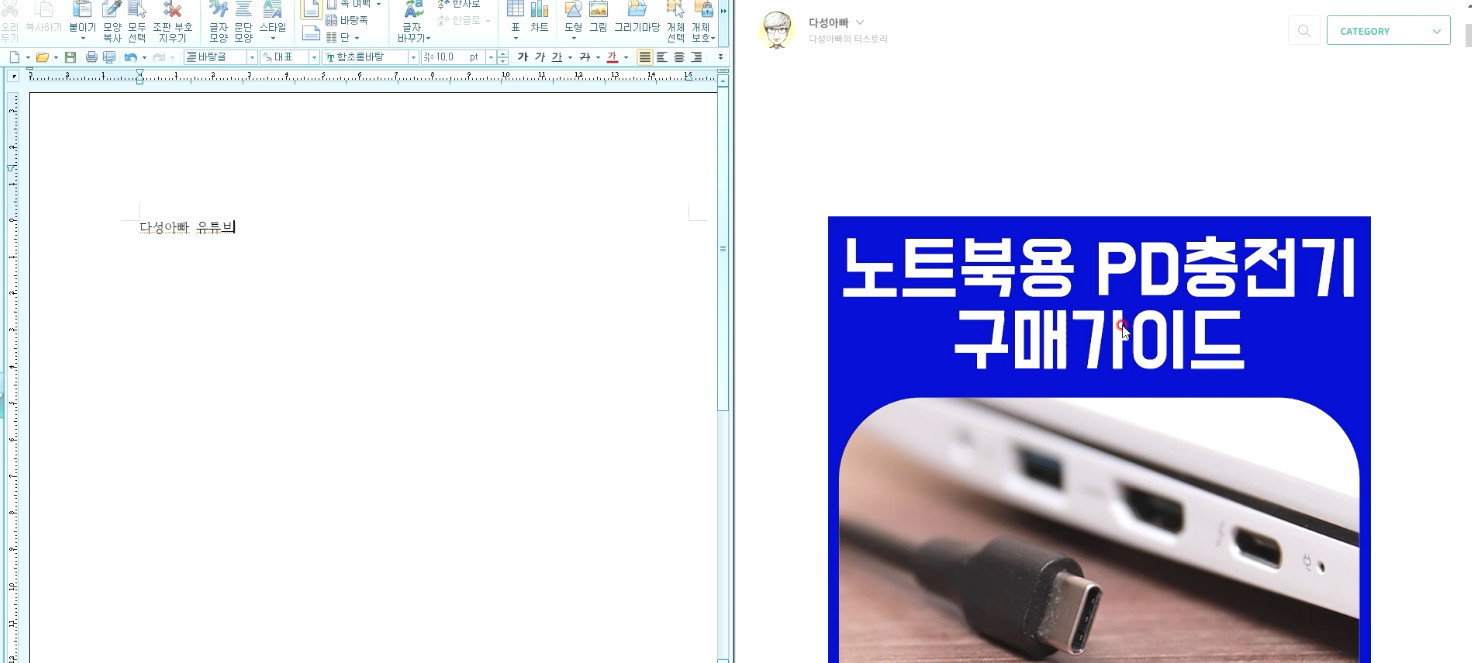Open the font size dropdown arrow
1472x663 pixels.
pos(490,57)
